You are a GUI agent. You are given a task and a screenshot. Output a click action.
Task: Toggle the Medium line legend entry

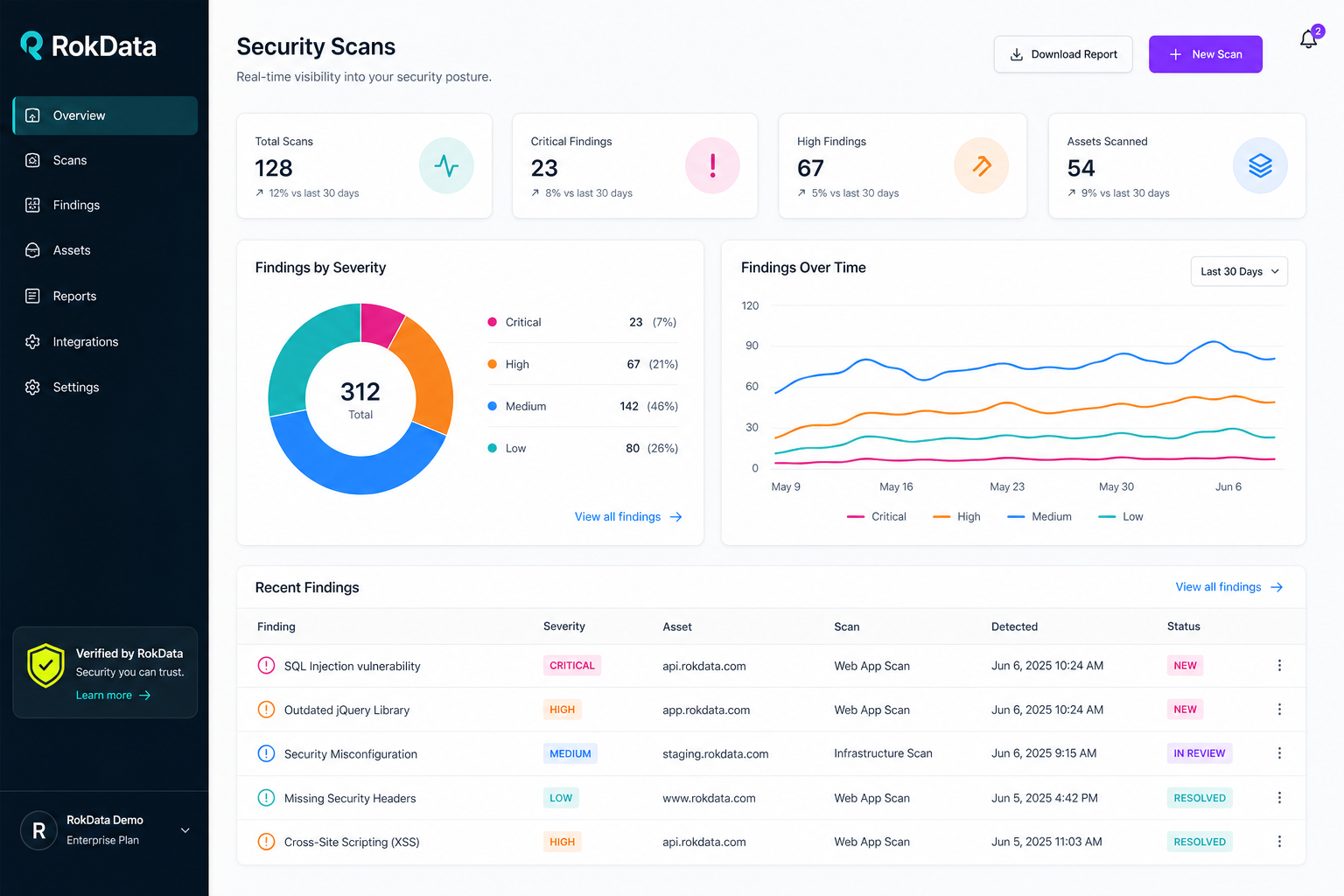1039,517
